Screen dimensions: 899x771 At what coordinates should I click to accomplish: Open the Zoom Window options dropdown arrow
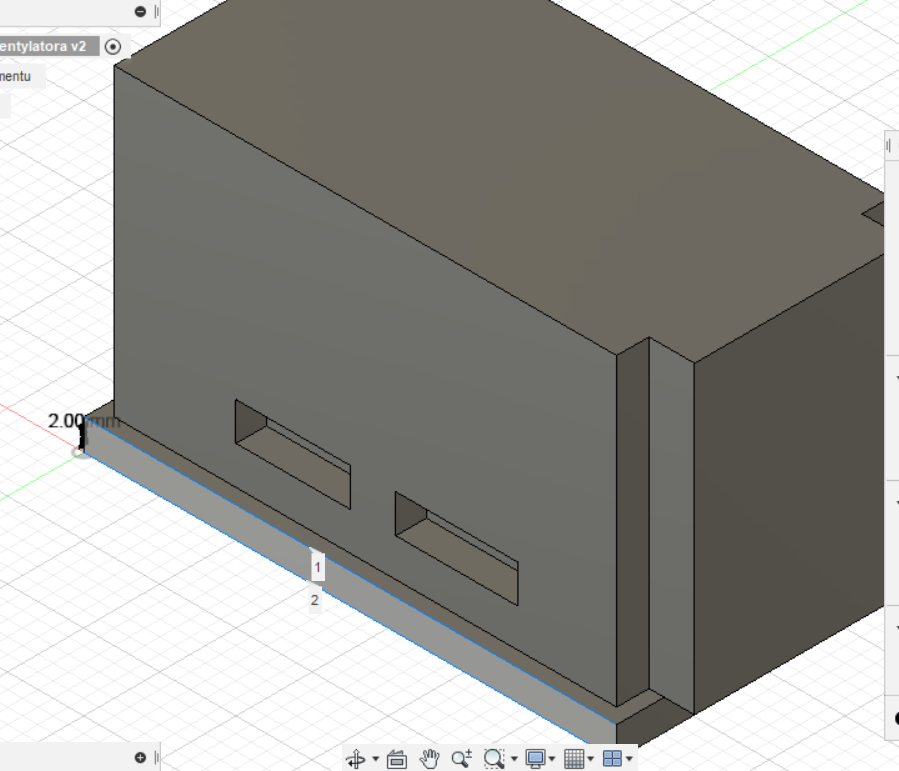coord(514,759)
